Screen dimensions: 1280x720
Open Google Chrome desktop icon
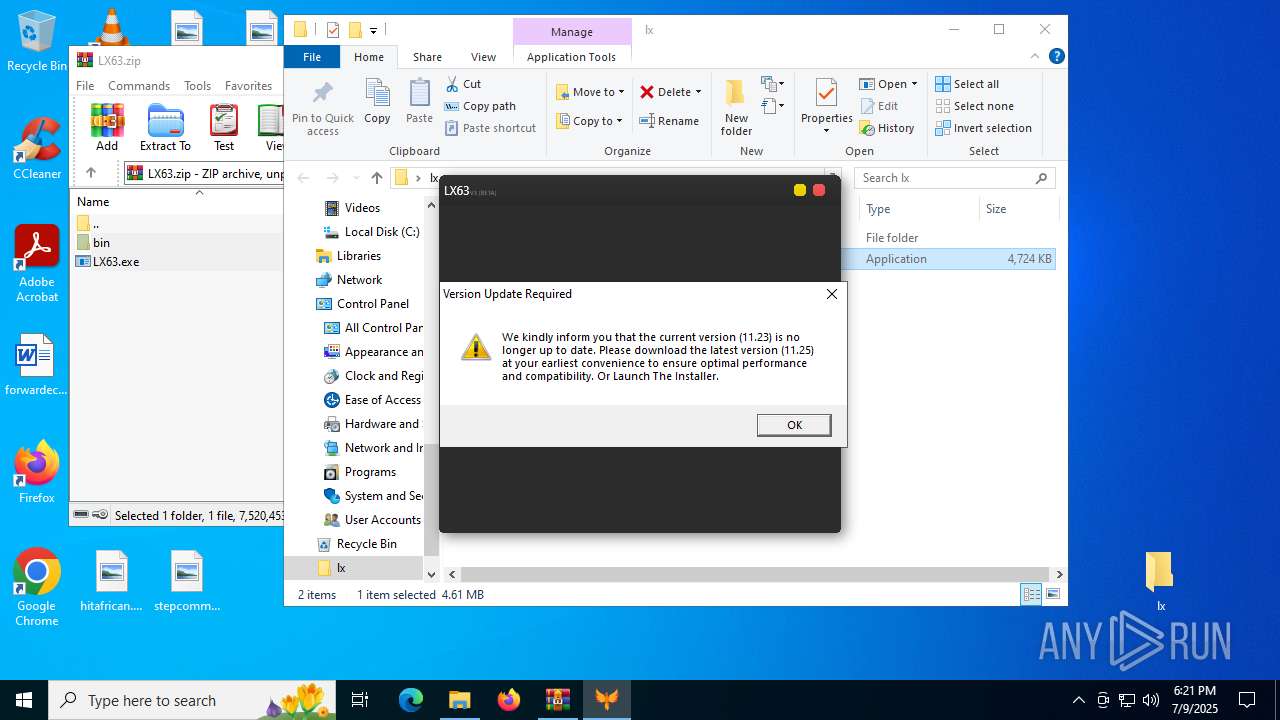click(x=37, y=588)
